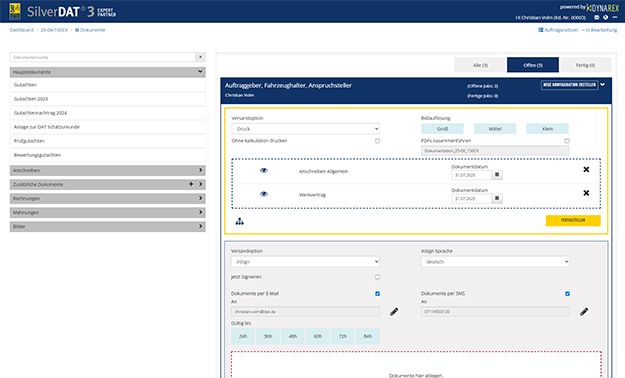The image size is (625, 378).
Task: Expand the Zusätzliche Dokumente section arrow
Action: coord(200,184)
